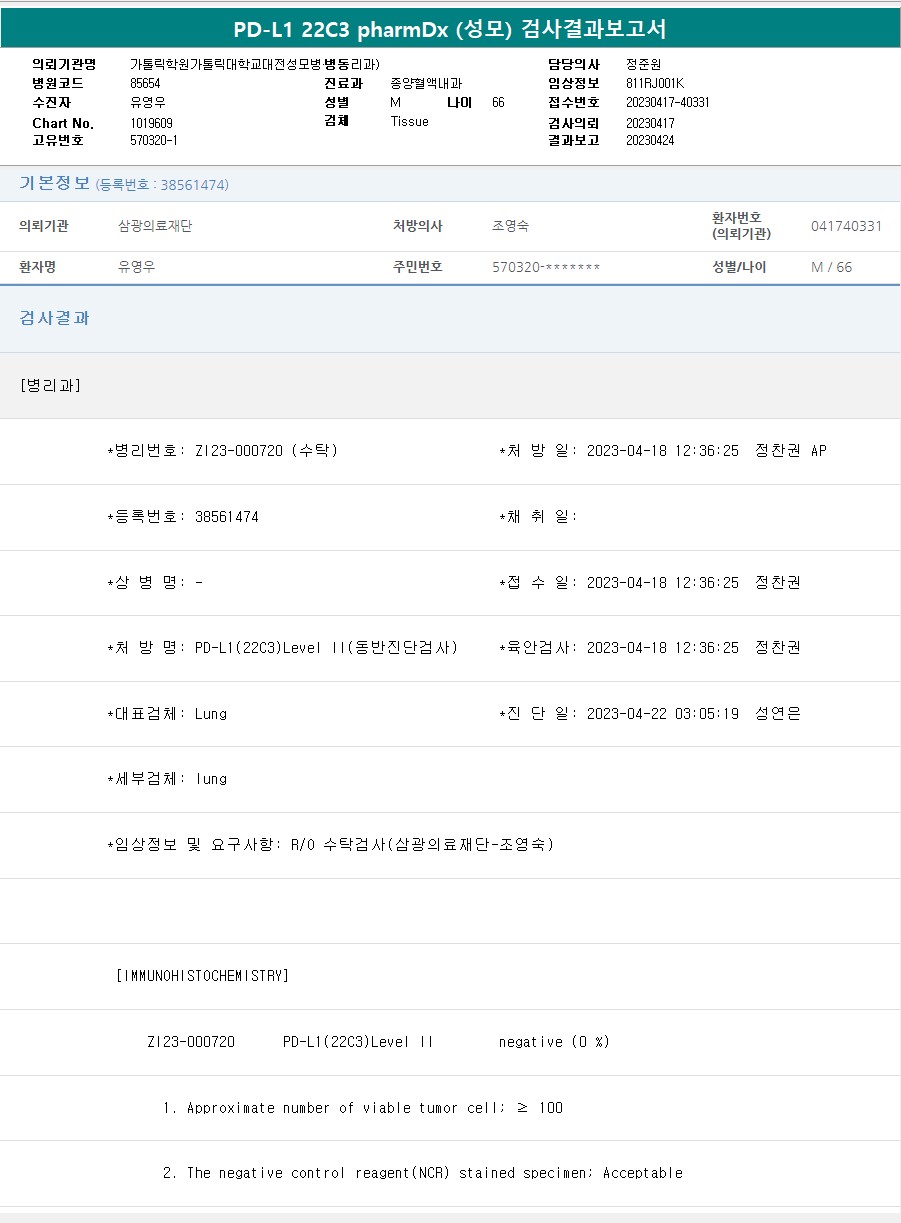This screenshot has height=1223, width=901.
Task: Click 조영숙 in the 처방의사 field
Action: [x=510, y=226]
